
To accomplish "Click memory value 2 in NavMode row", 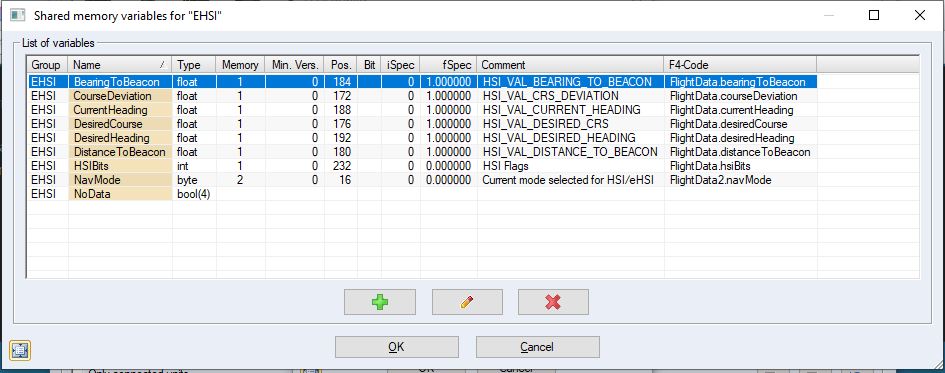I will point(240,180).
